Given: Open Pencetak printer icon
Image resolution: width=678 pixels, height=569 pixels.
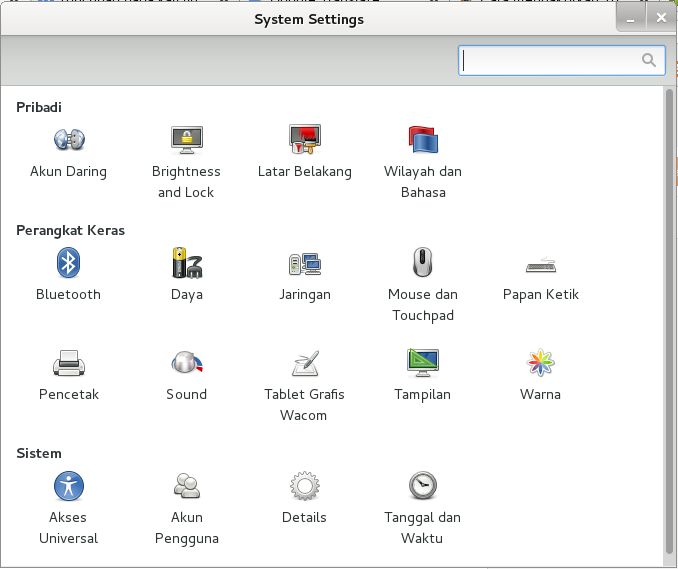Looking at the screenshot, I should point(69,363).
